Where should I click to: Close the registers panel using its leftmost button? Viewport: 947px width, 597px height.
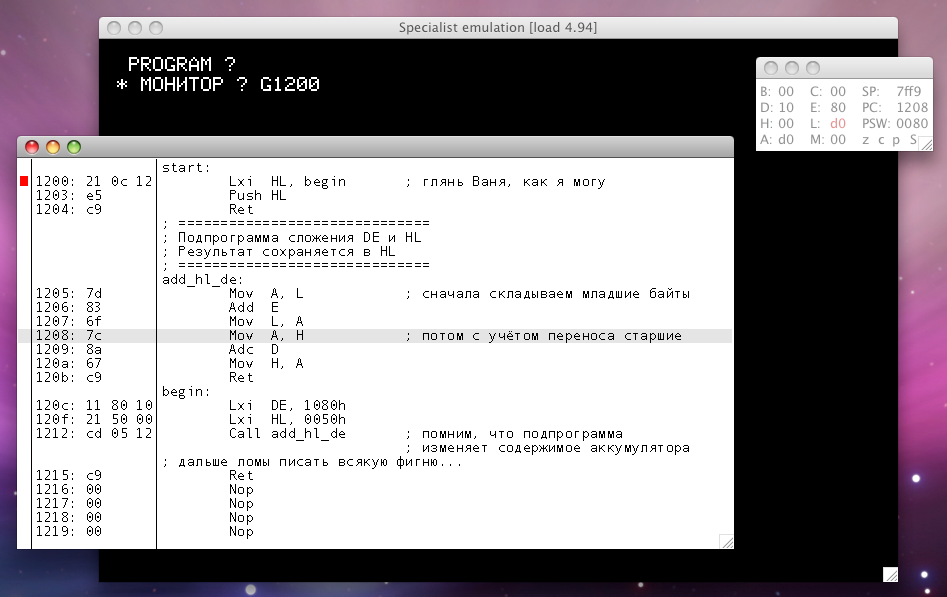pos(771,68)
